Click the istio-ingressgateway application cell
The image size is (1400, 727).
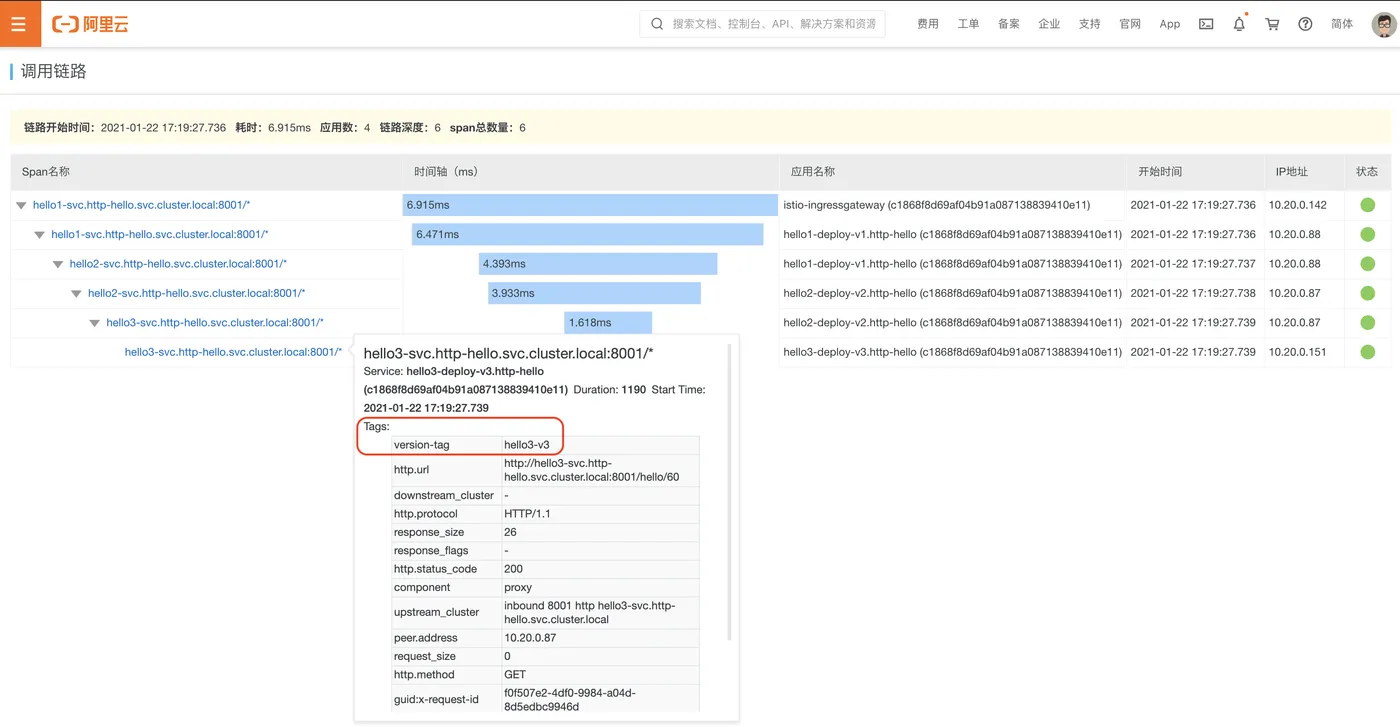tap(937, 205)
